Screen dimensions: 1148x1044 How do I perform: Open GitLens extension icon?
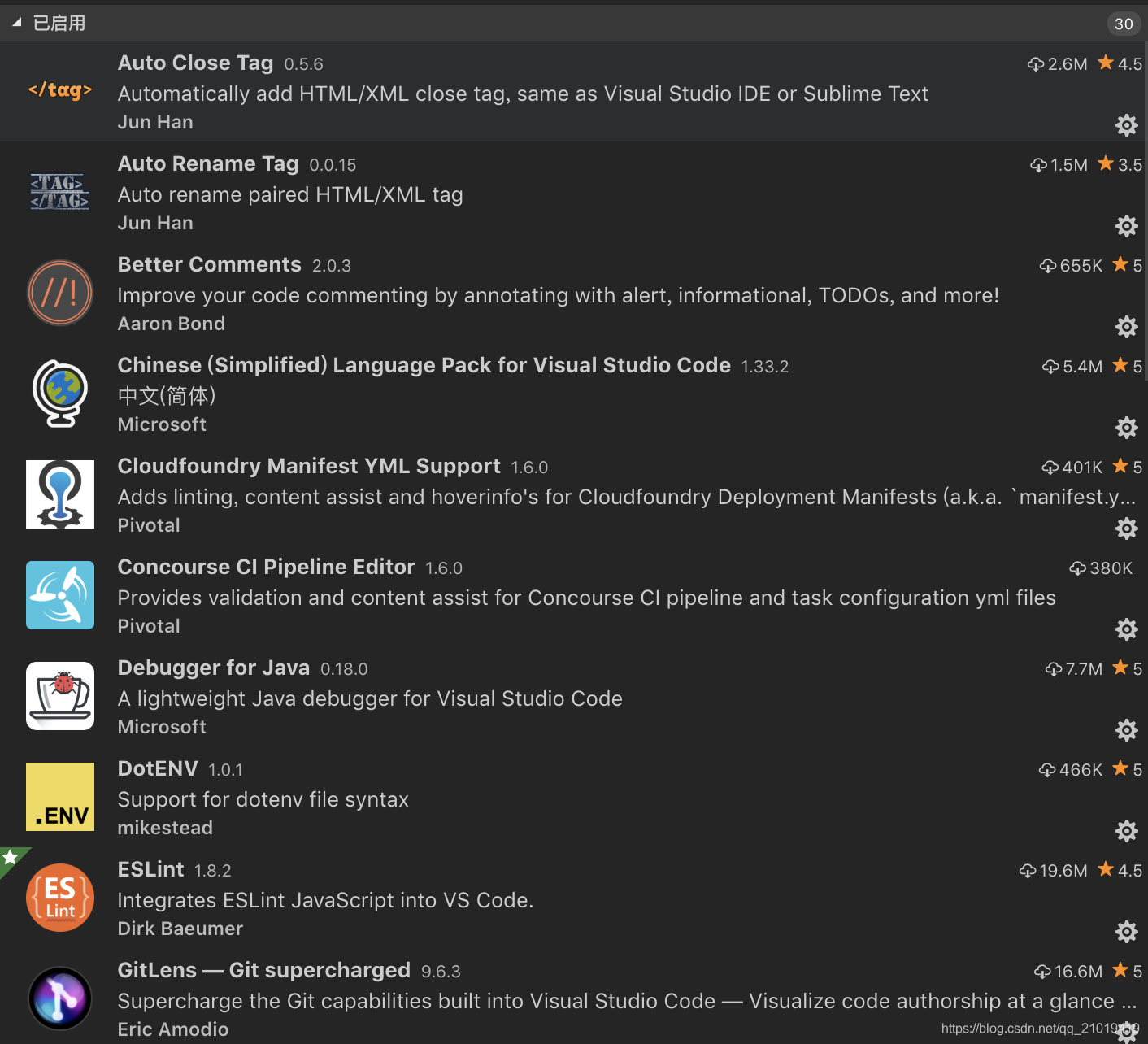click(x=60, y=998)
